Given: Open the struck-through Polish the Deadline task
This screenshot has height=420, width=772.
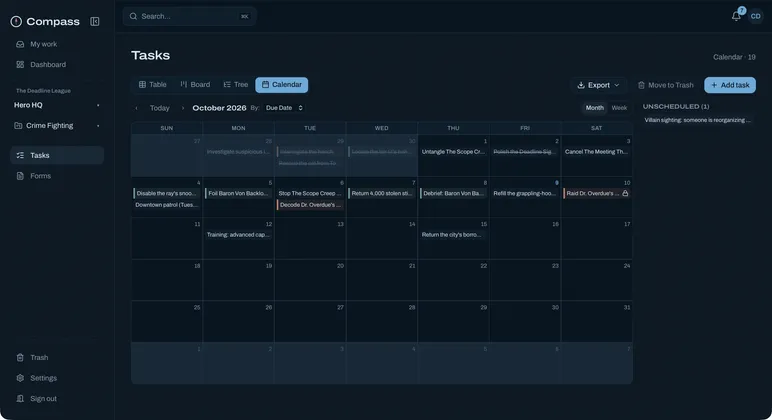Looking at the screenshot, I should [x=524, y=152].
